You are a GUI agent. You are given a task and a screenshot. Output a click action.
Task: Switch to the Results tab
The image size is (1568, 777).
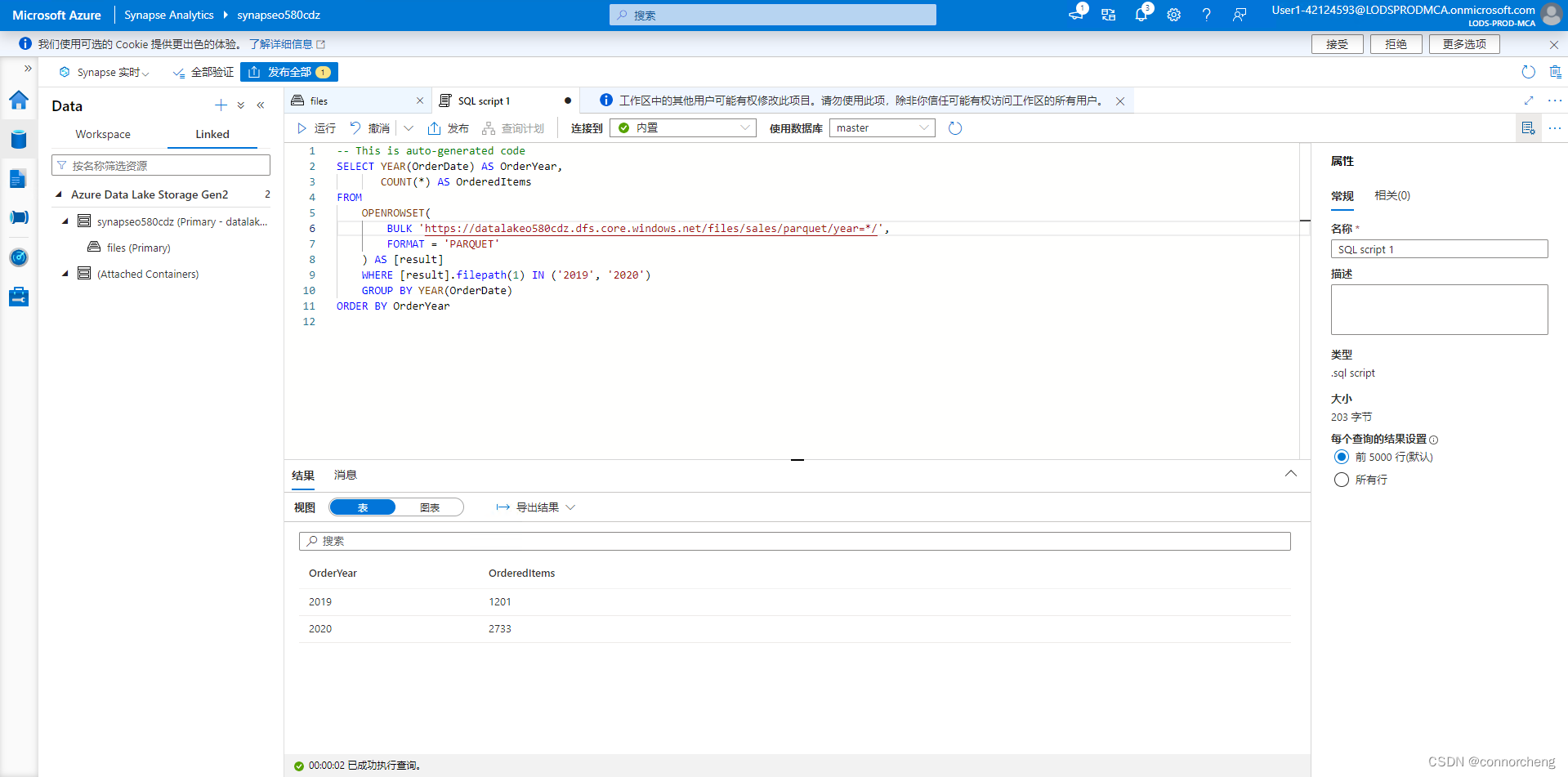pos(303,476)
